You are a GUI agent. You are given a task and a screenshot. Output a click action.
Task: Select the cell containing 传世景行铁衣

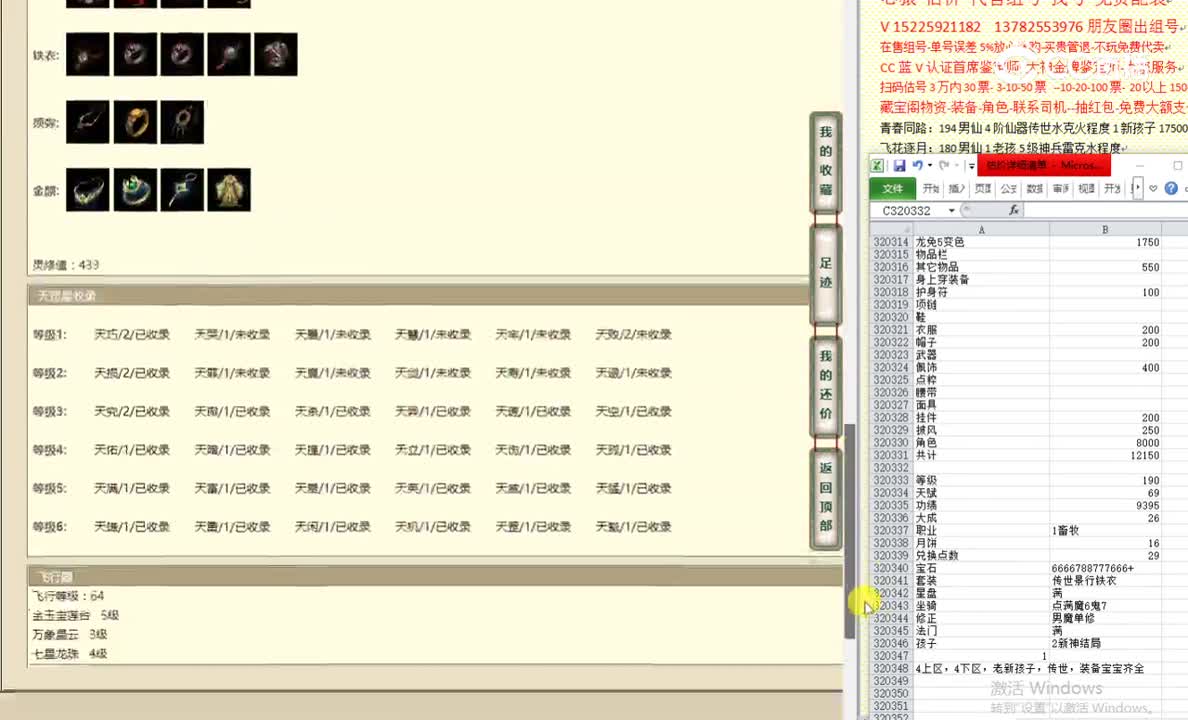point(1105,581)
